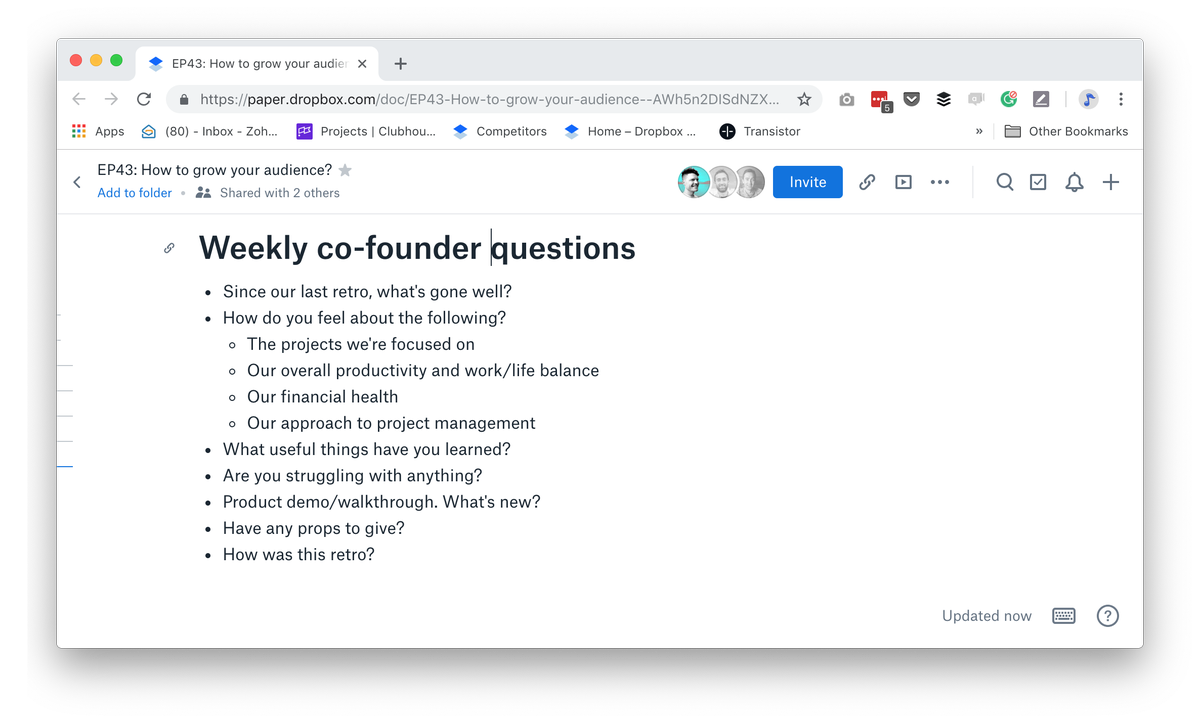Copy document link with the chain icon
1200x723 pixels.
point(867,182)
